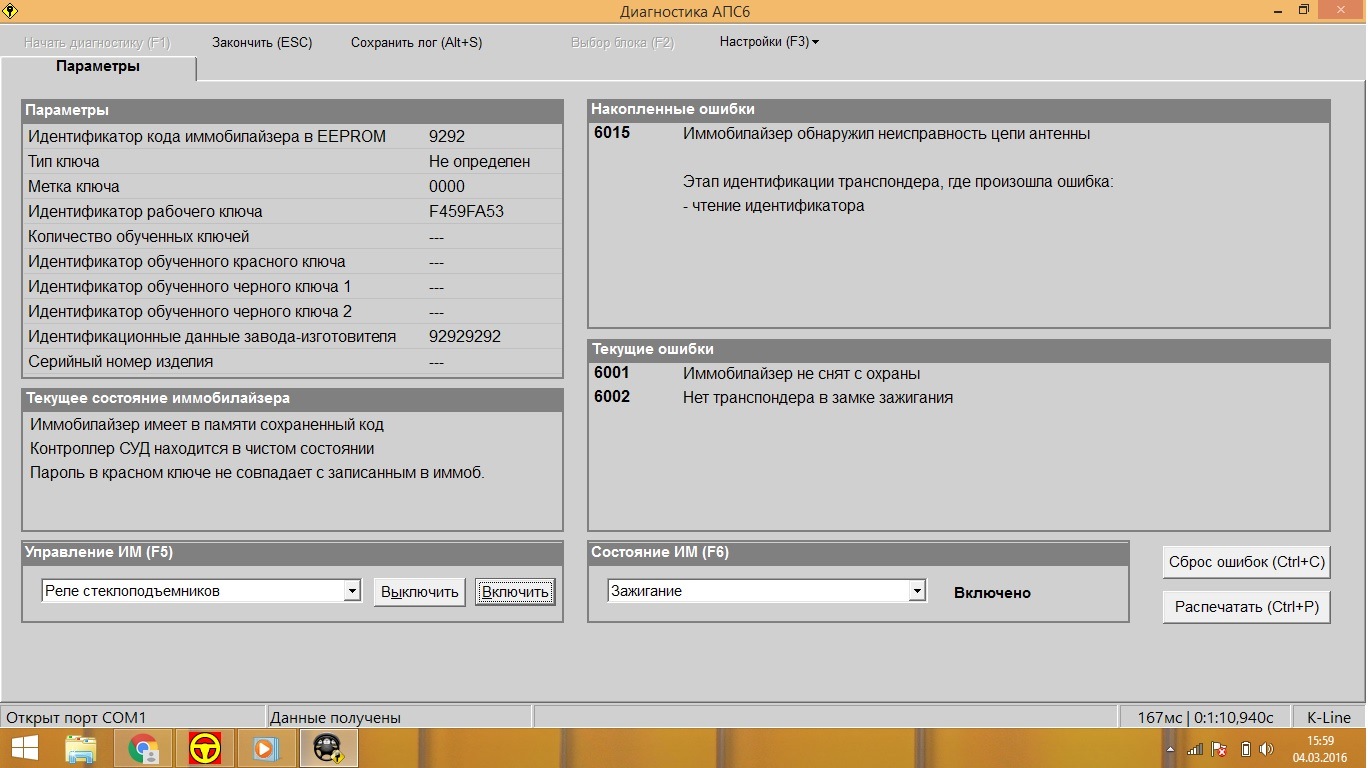
Task: Click the Пароль в красном ключе status line
Action: 257,472
